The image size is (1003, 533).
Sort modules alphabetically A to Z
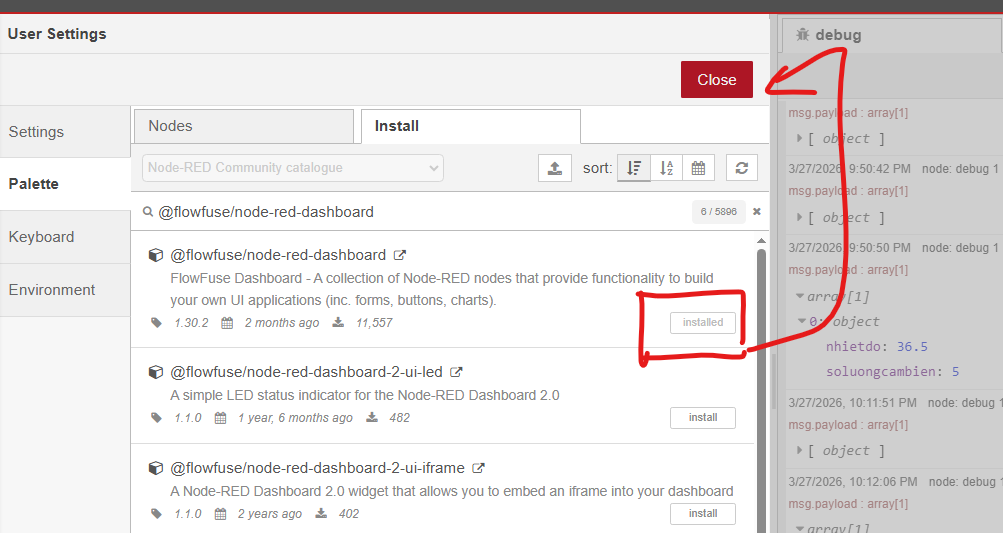[666, 168]
